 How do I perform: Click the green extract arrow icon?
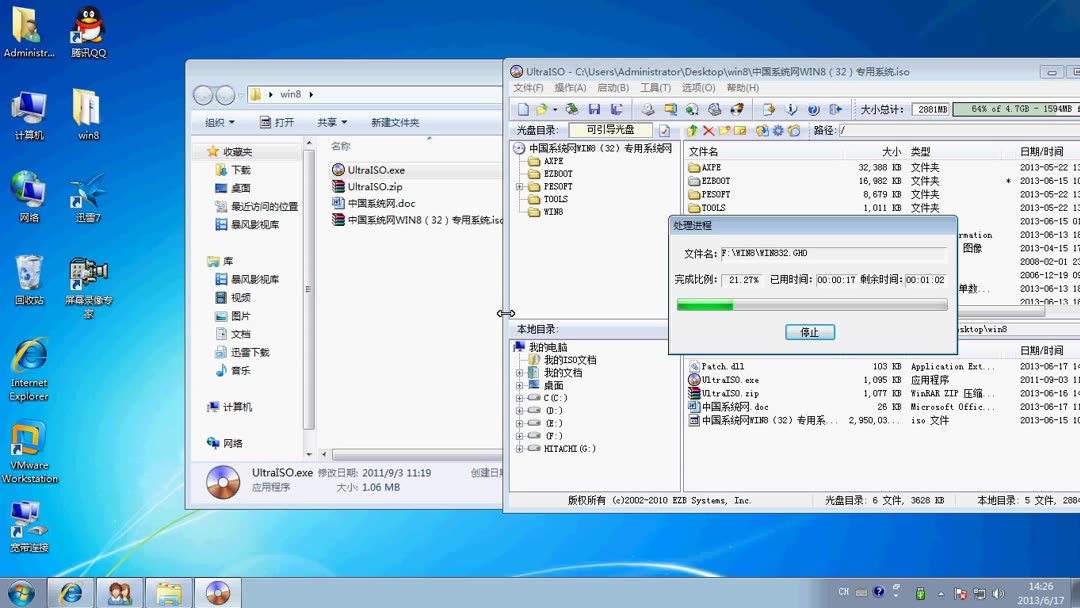693,130
